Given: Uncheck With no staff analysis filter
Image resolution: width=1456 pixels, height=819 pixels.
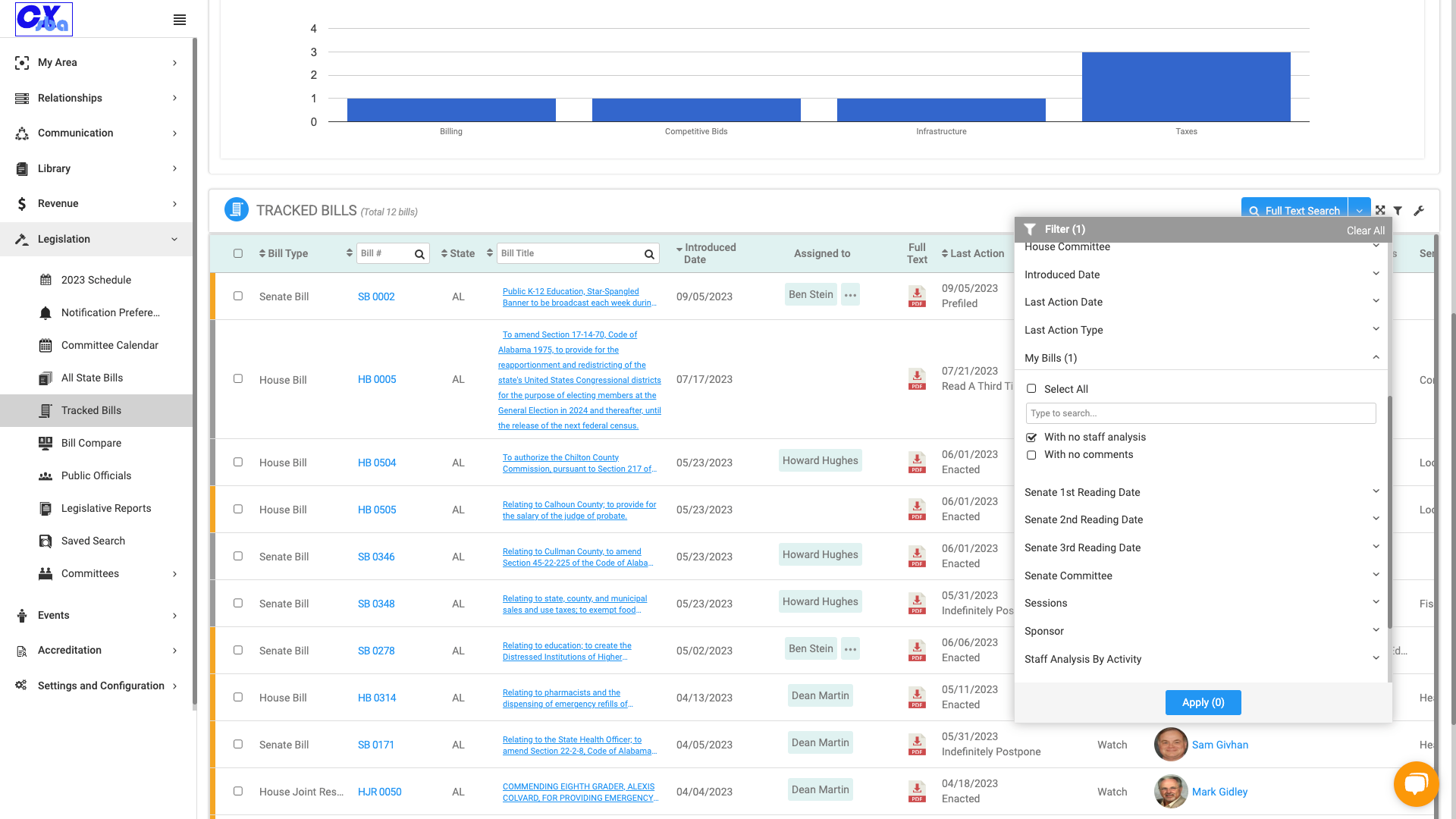Looking at the screenshot, I should pyautogui.click(x=1031, y=438).
